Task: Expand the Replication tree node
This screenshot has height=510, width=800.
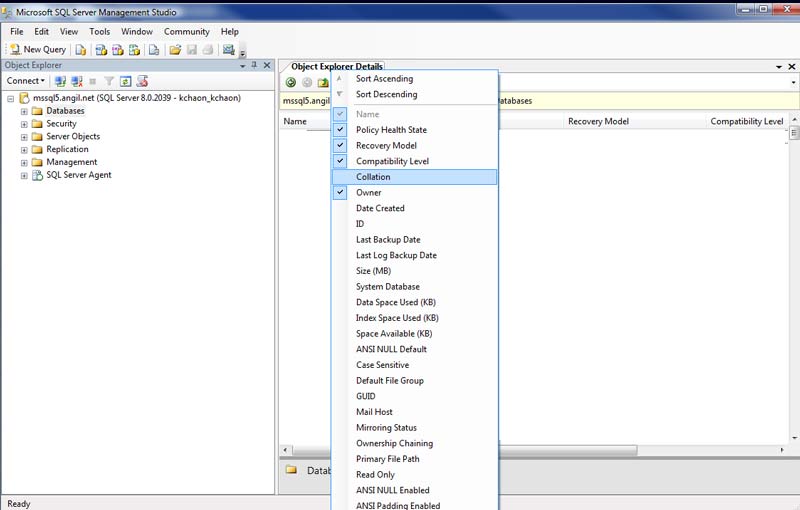Action: [24, 150]
